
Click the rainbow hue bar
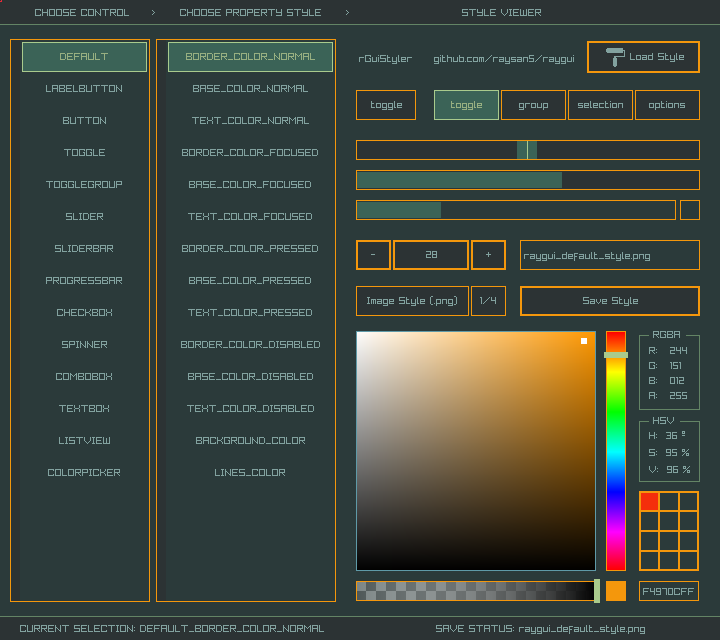point(616,450)
